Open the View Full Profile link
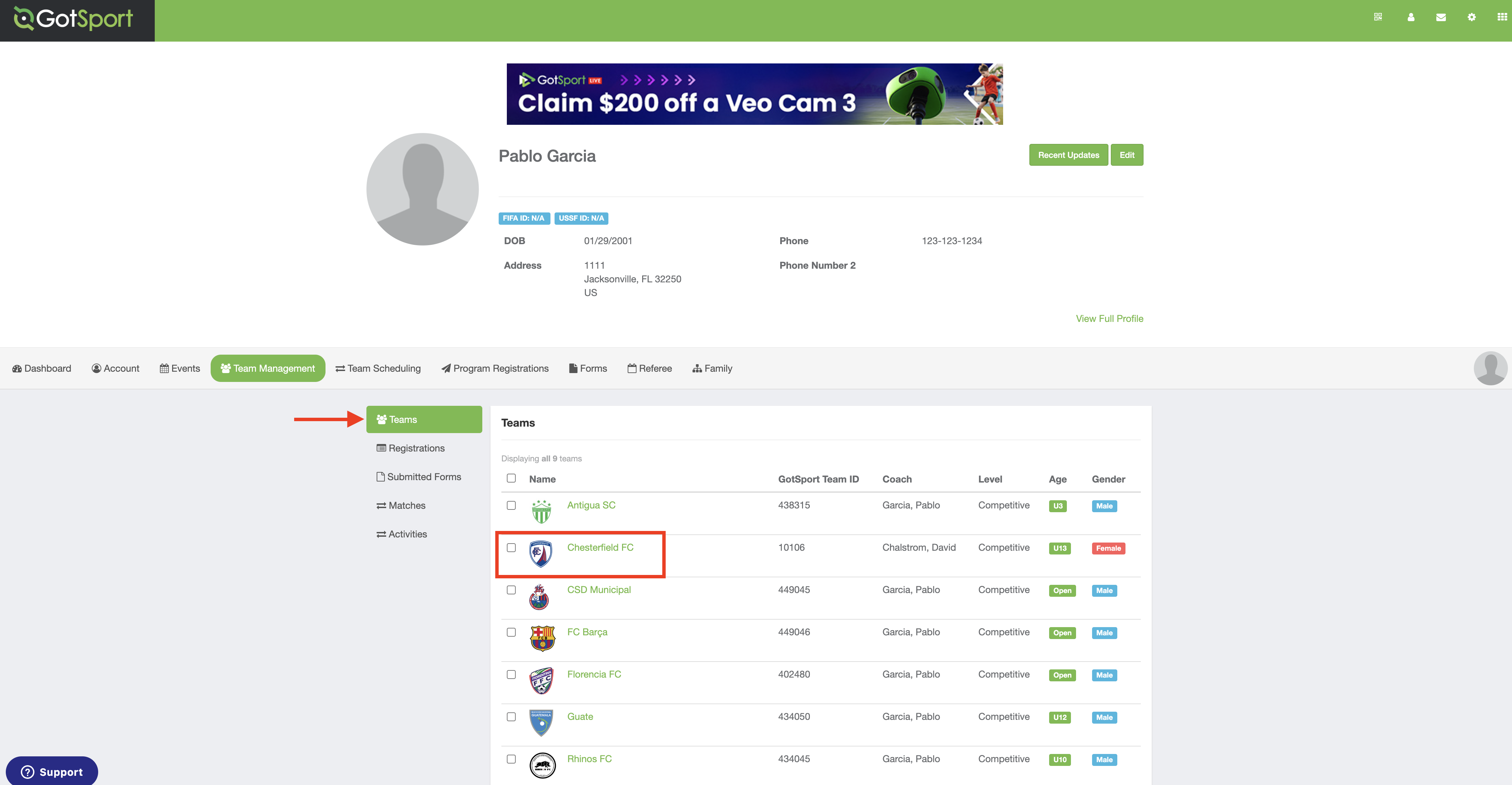The width and height of the screenshot is (1512, 785). tap(1109, 318)
